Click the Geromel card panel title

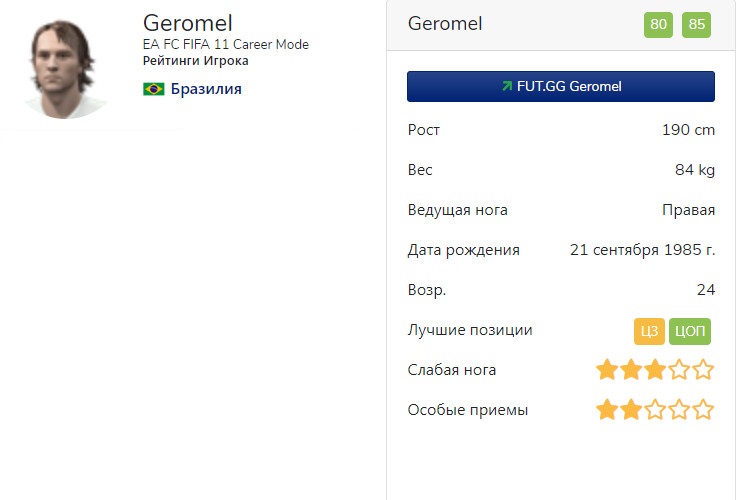click(x=445, y=24)
